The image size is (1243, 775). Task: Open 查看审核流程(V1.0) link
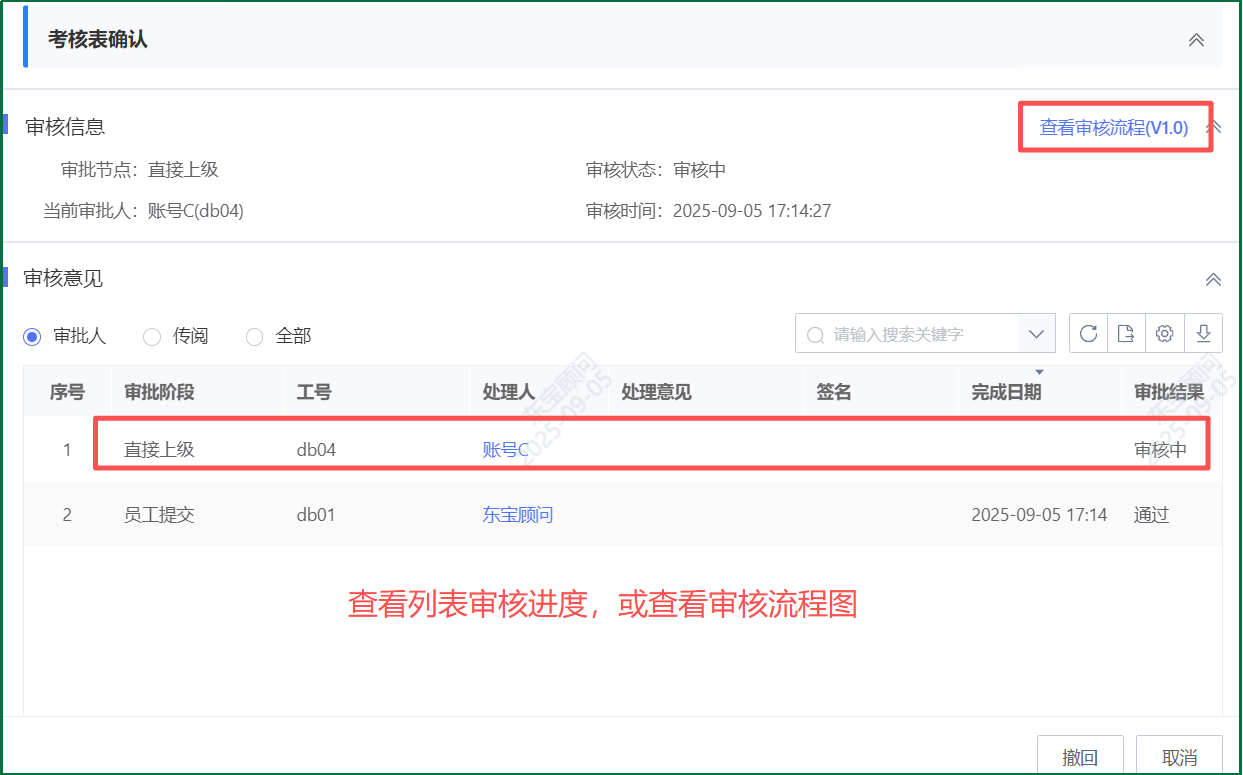(1113, 128)
